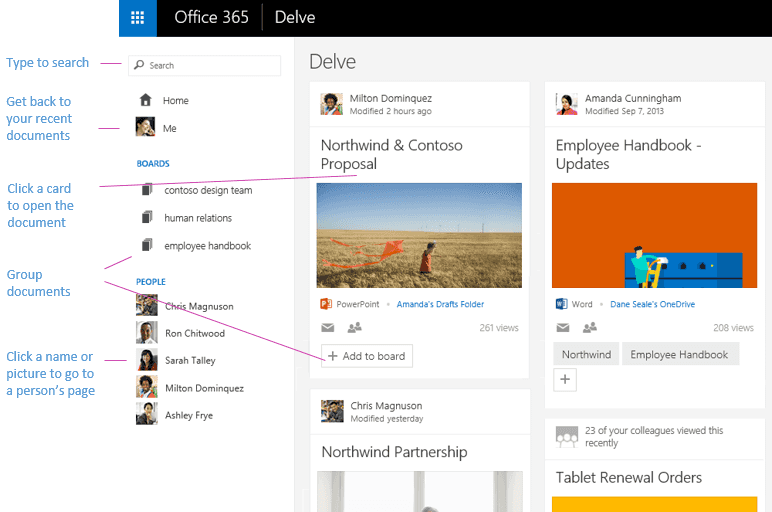Click Amanda Cunningham name on card header

633,98
